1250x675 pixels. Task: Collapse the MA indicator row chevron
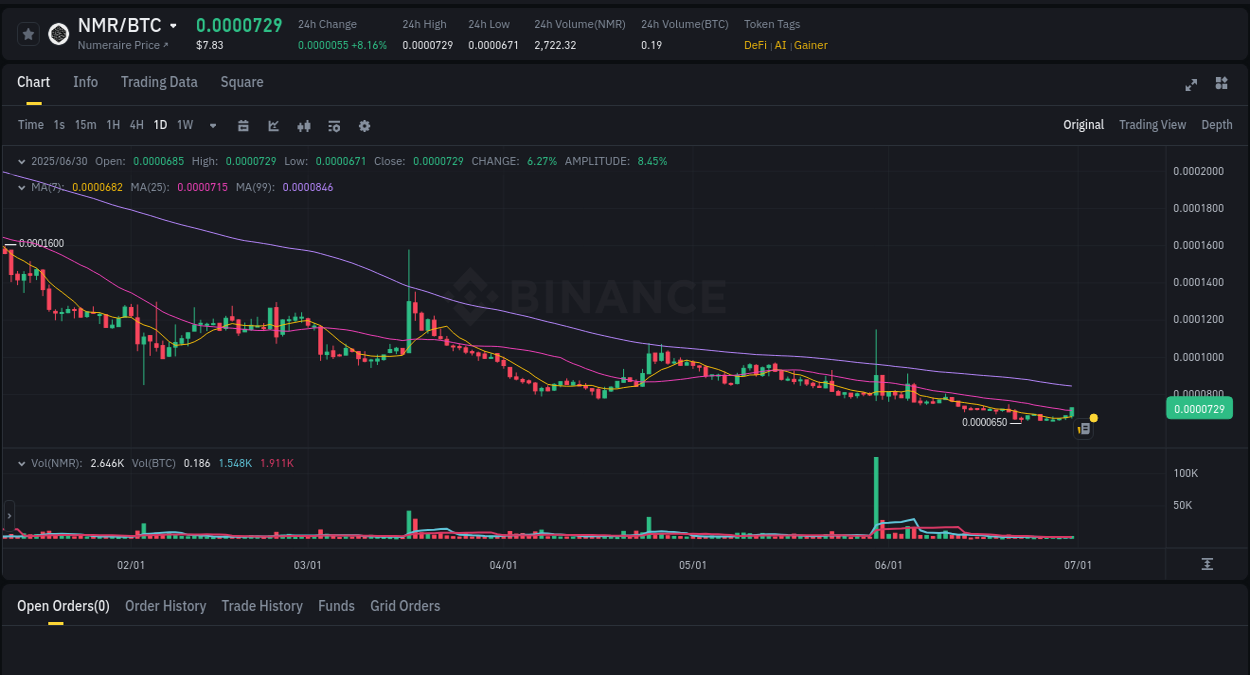click(20, 186)
